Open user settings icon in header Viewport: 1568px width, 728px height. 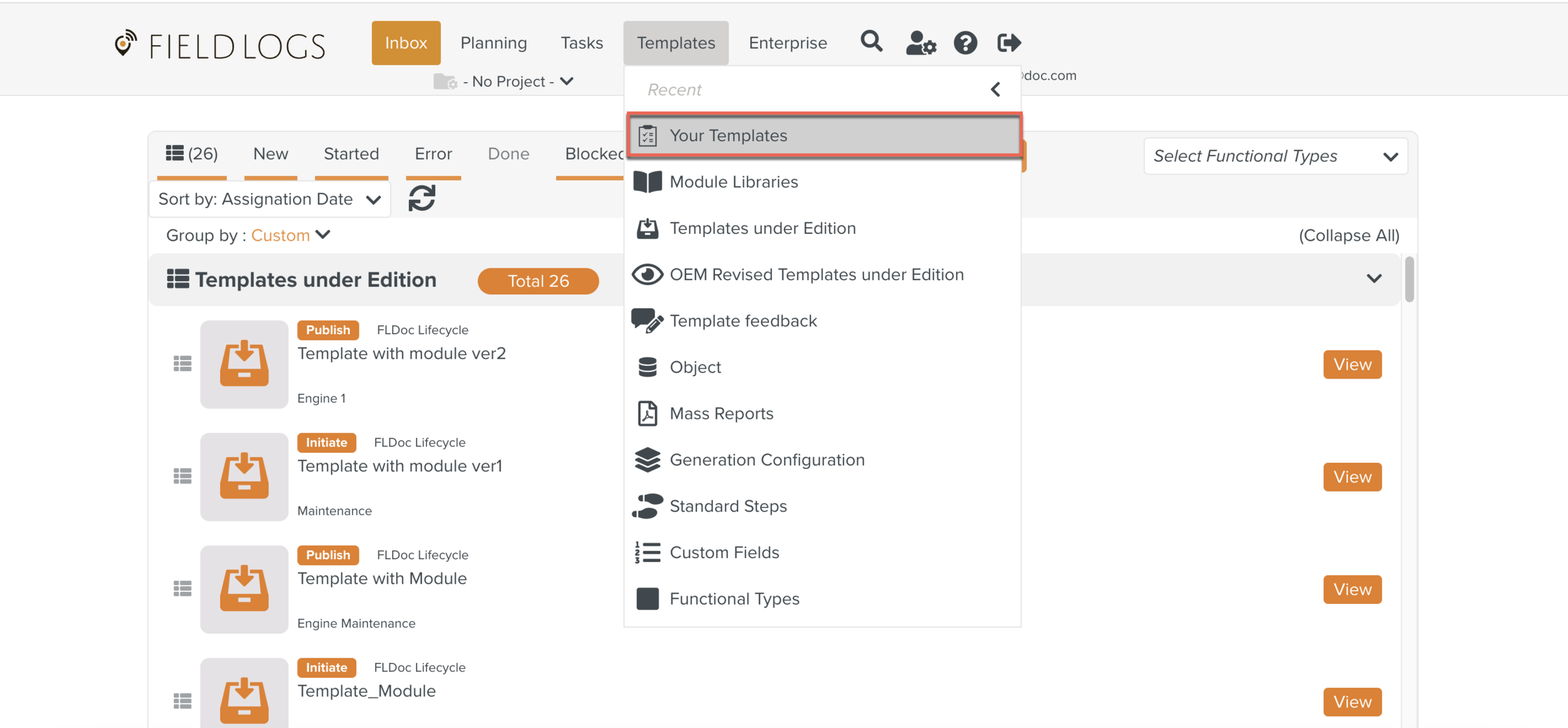[920, 43]
